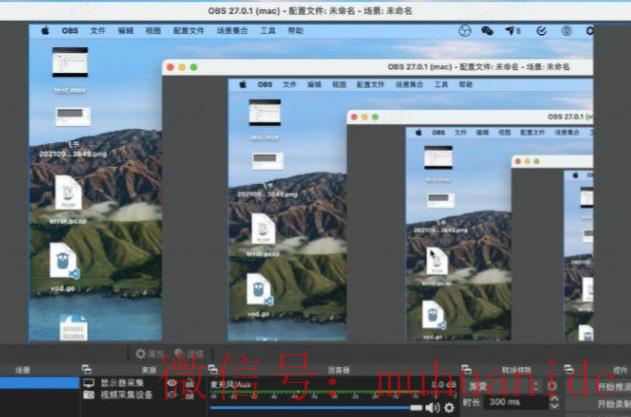The width and height of the screenshot is (631, 417).
Task: Click the 300 ms duration field
Action: tap(516, 402)
